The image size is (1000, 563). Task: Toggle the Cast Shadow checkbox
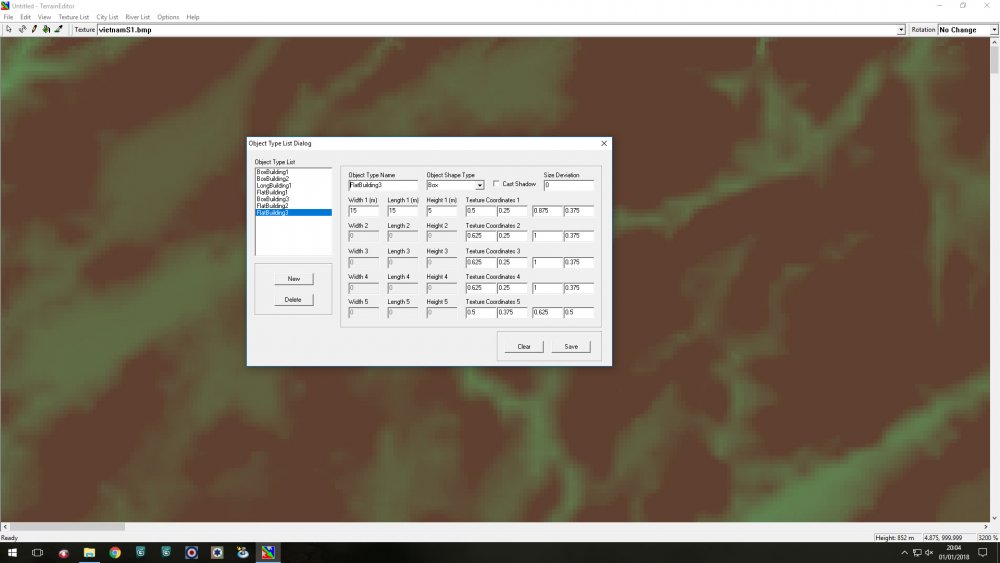(496, 184)
